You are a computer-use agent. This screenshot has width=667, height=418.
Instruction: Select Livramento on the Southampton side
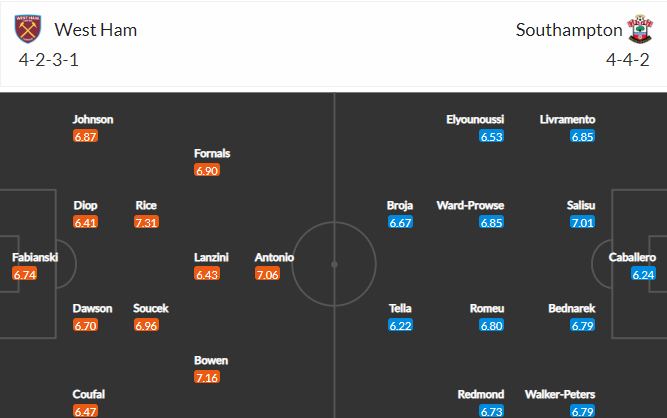click(x=567, y=119)
